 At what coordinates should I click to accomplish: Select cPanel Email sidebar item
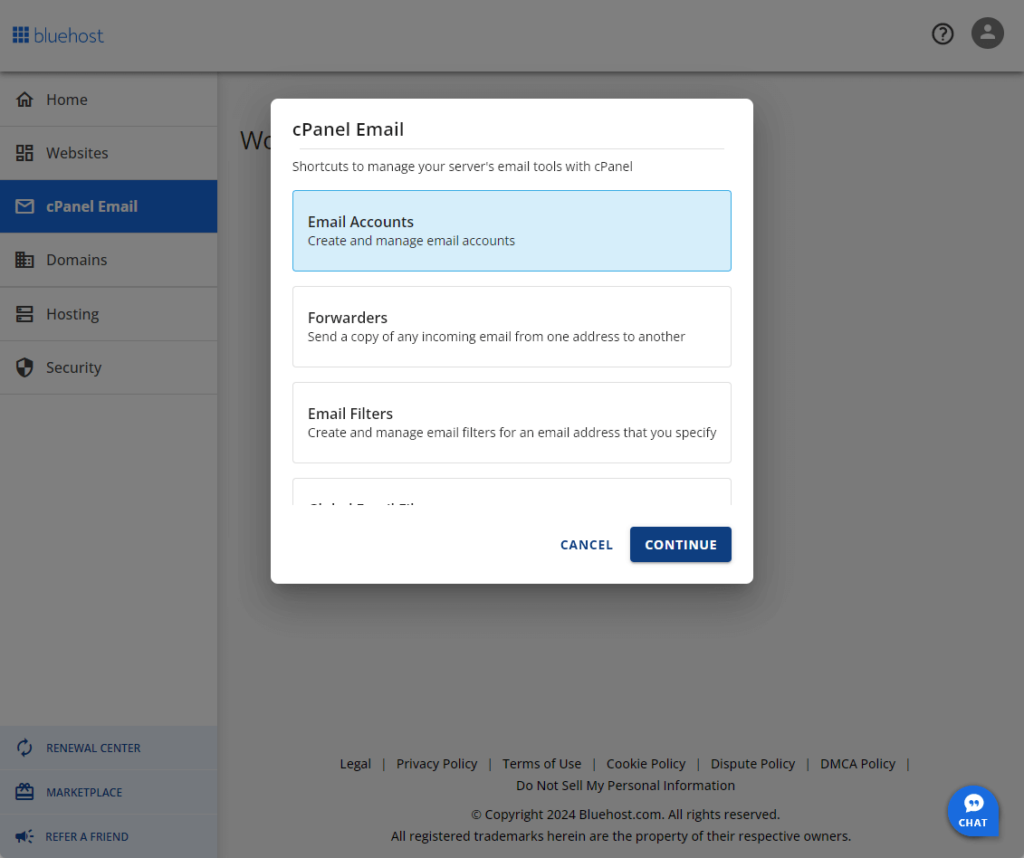tap(108, 206)
